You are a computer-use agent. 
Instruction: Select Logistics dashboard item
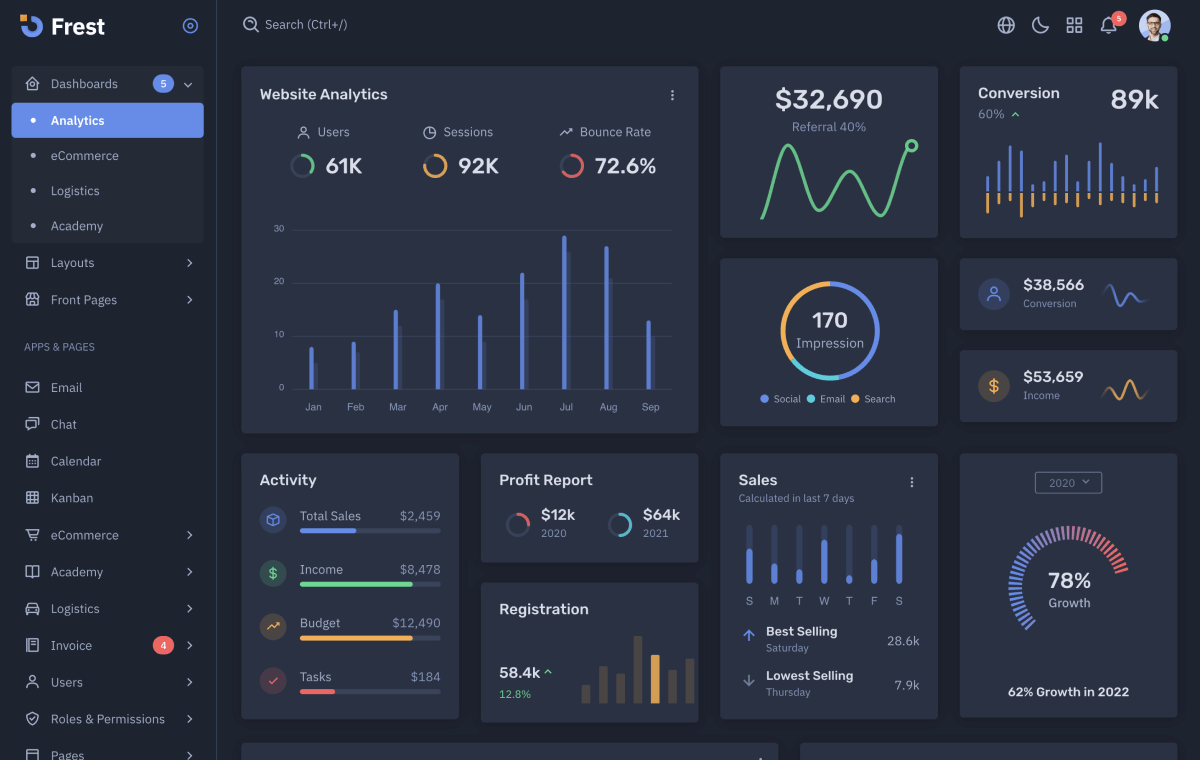75,191
